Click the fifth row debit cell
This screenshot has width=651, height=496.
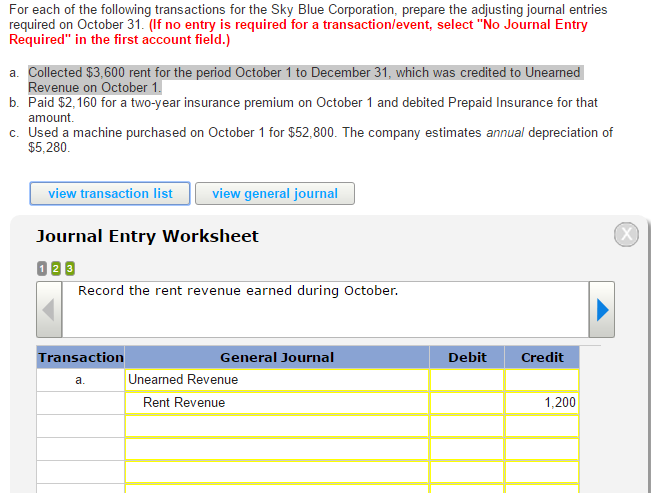point(467,472)
